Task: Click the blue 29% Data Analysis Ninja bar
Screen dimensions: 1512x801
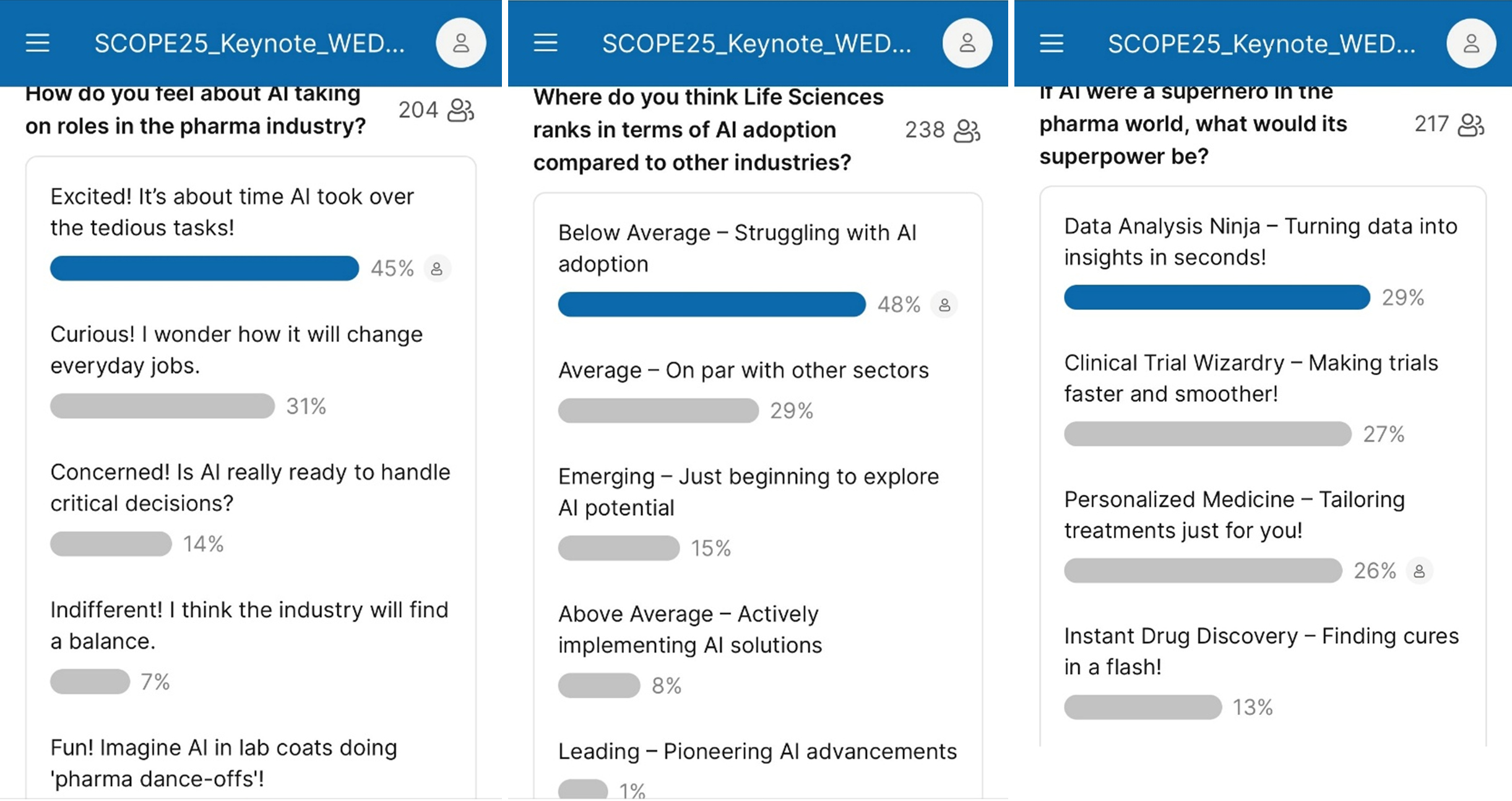Action: click(x=1216, y=298)
